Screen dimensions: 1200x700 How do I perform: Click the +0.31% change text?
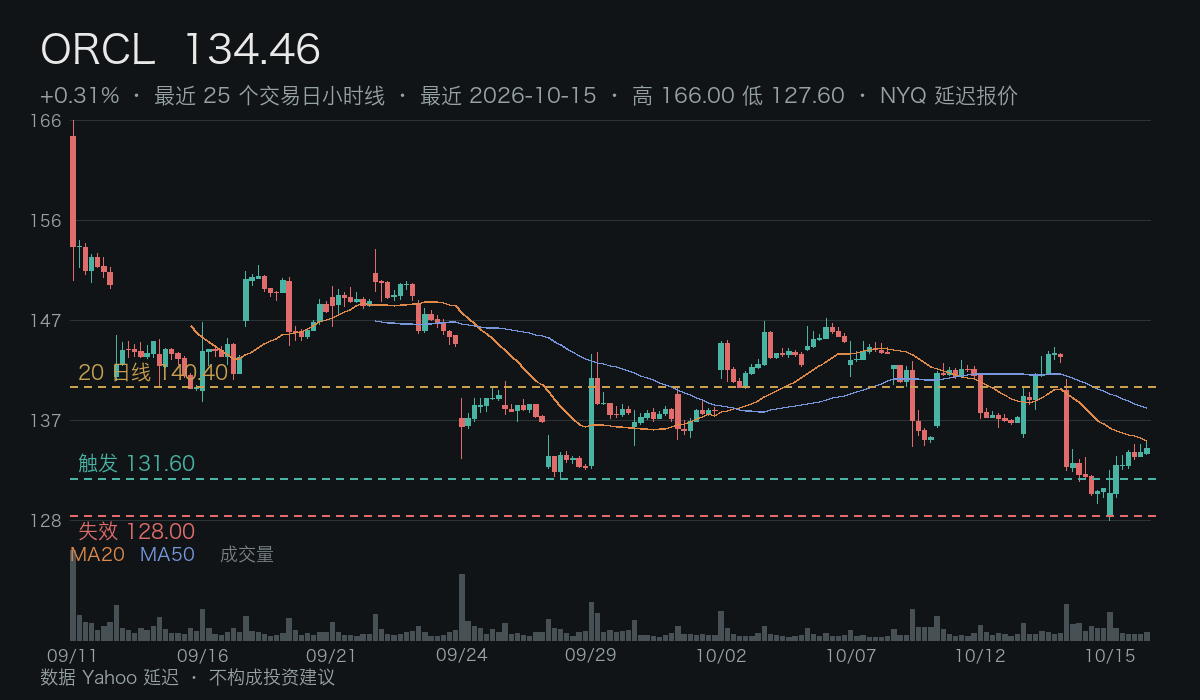click(x=80, y=96)
